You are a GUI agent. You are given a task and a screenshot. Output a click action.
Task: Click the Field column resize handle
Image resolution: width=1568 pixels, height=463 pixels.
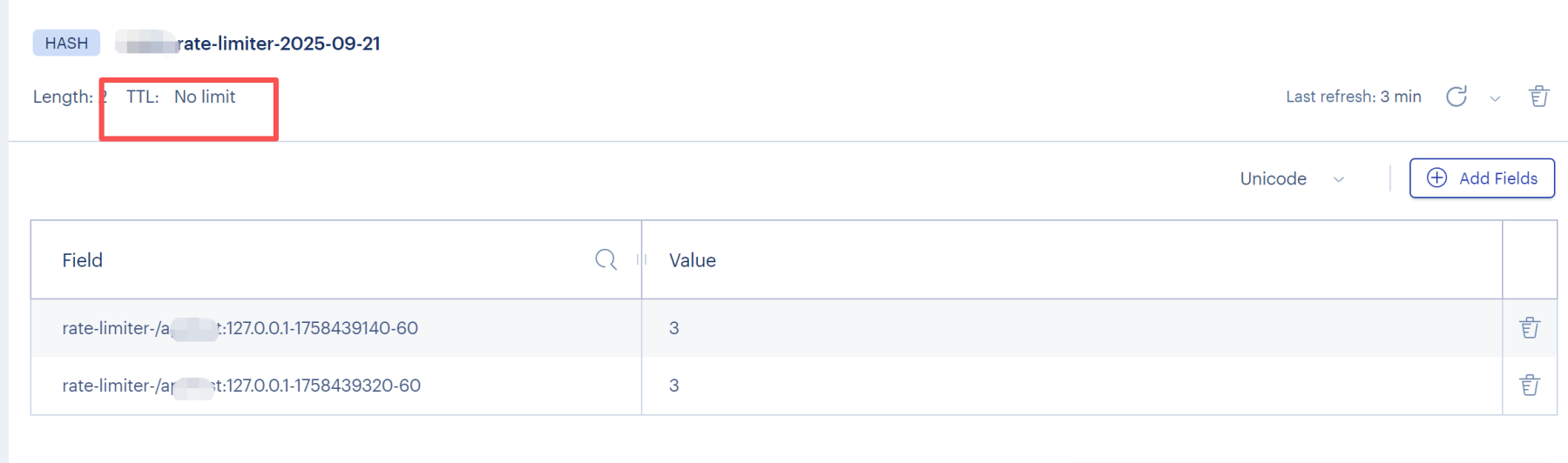(642, 259)
